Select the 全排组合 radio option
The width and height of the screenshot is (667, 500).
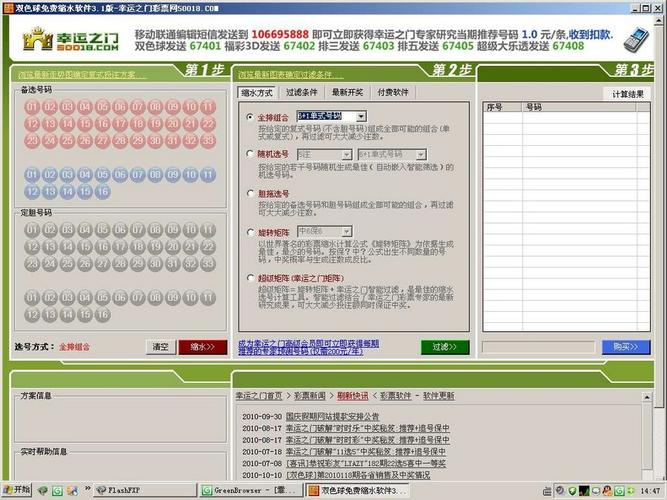250,117
